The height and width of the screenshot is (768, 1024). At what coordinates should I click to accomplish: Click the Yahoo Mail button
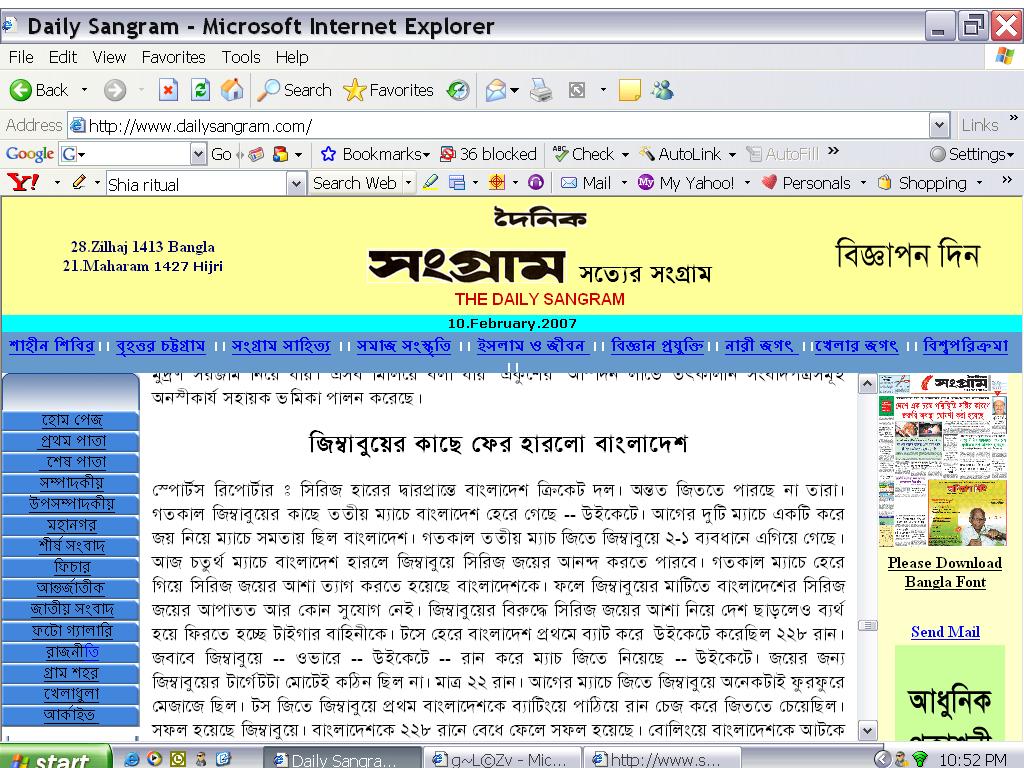tap(586, 183)
